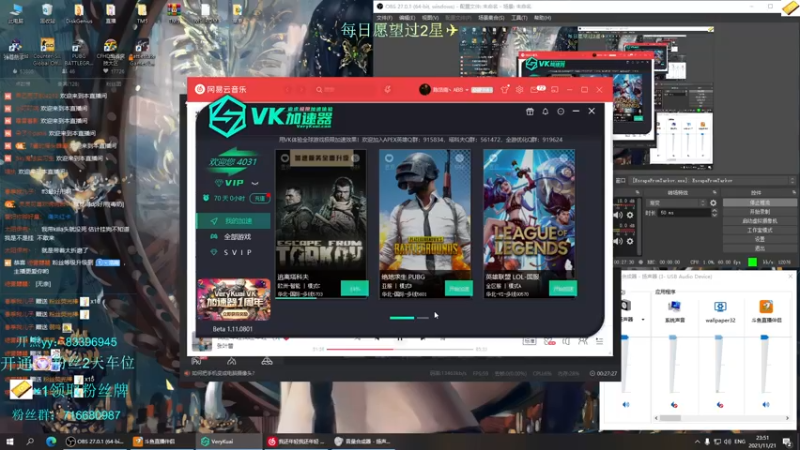Click the green accelerate button on LOL card
This screenshot has width=800, height=450.
coord(563,289)
